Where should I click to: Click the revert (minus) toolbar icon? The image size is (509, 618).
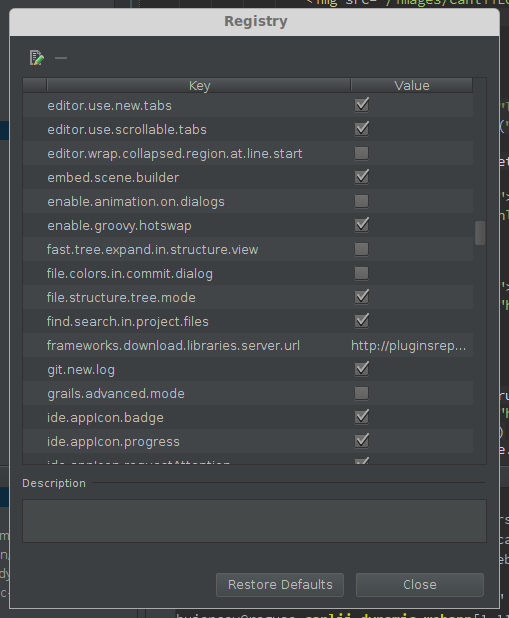click(61, 58)
